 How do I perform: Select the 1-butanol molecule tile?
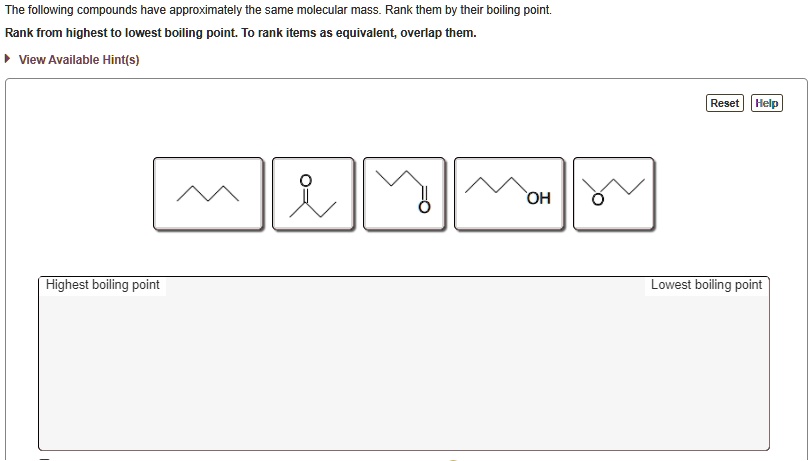pyautogui.click(x=512, y=193)
